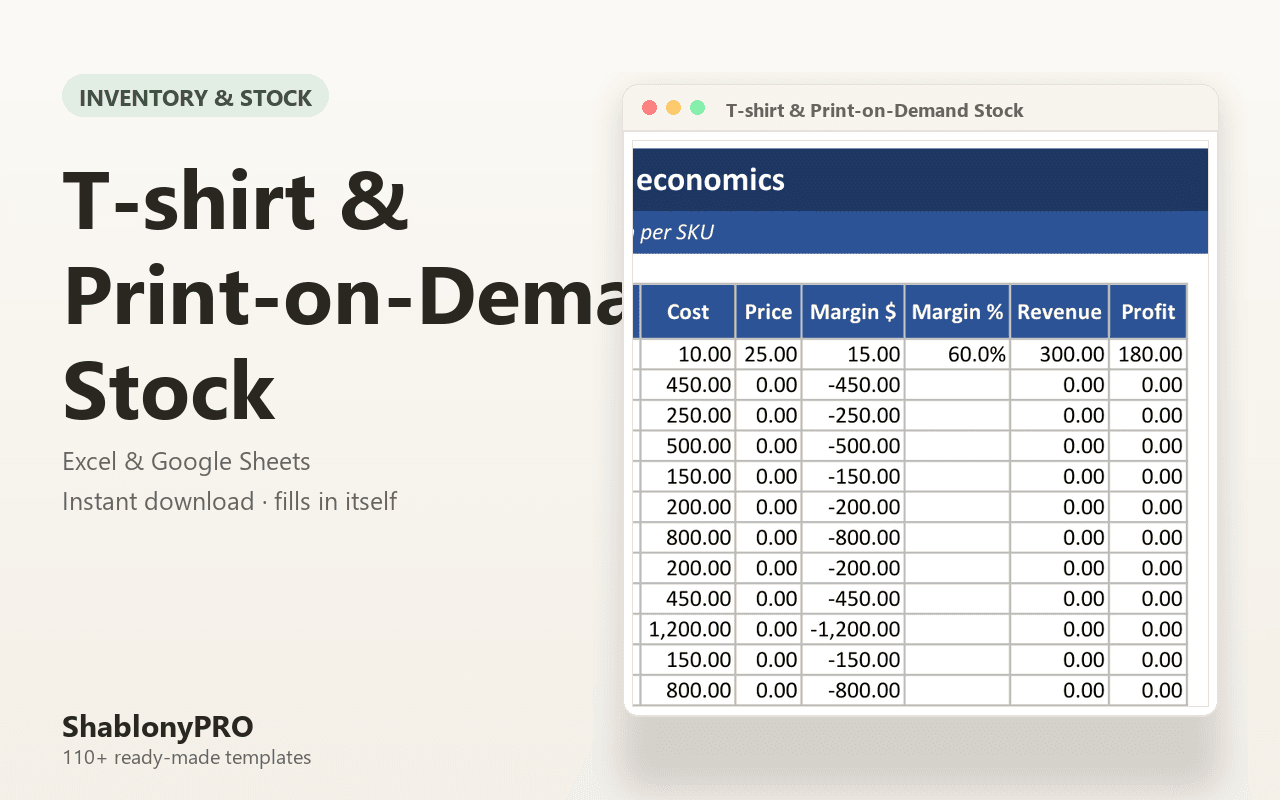Image resolution: width=1280 pixels, height=800 pixels.
Task: Click the Instant download fills in itself line
Action: 230,501
